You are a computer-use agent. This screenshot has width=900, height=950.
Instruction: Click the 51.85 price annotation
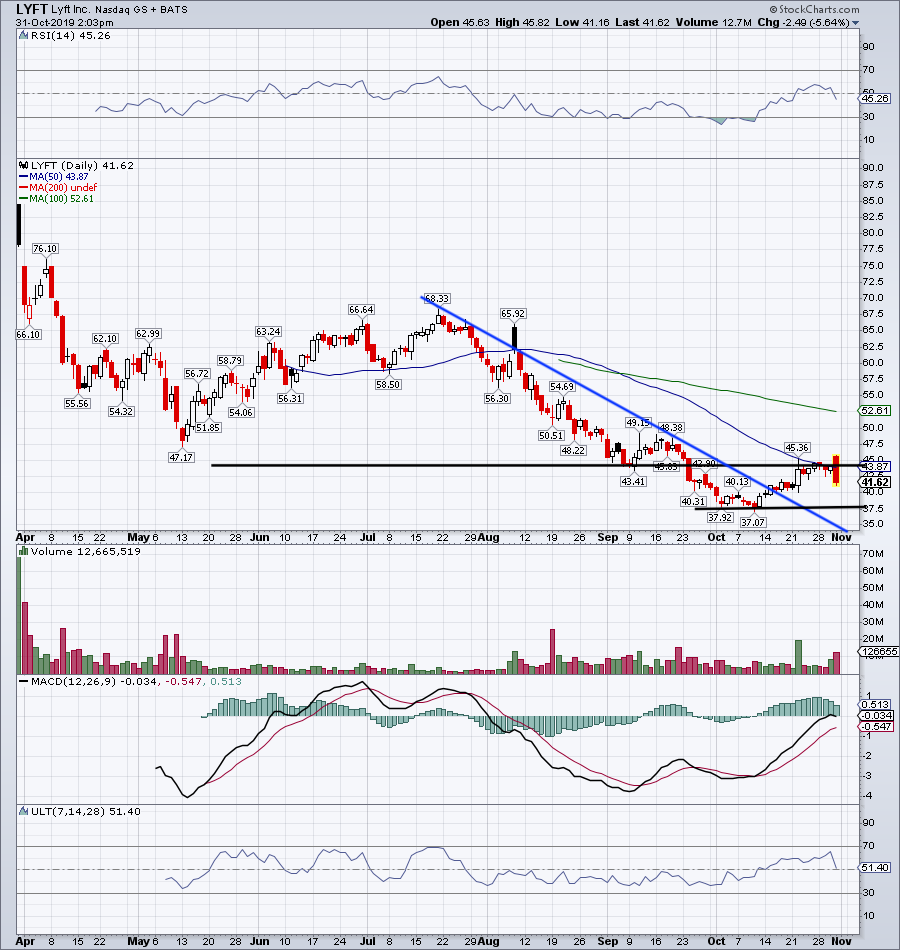[208, 428]
